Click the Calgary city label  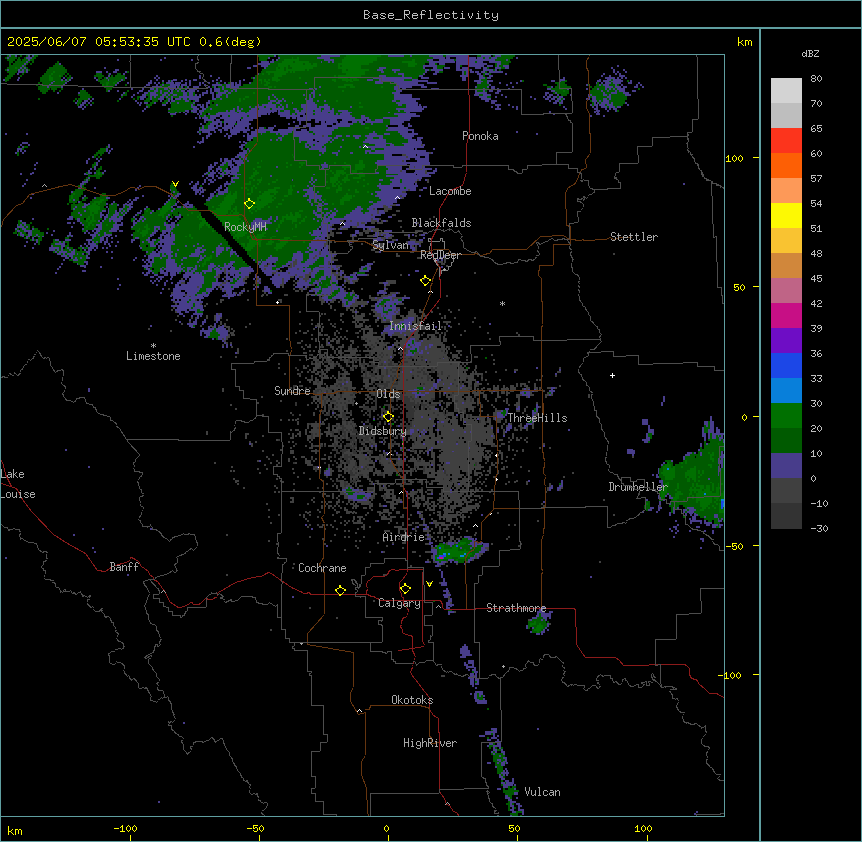(400, 603)
